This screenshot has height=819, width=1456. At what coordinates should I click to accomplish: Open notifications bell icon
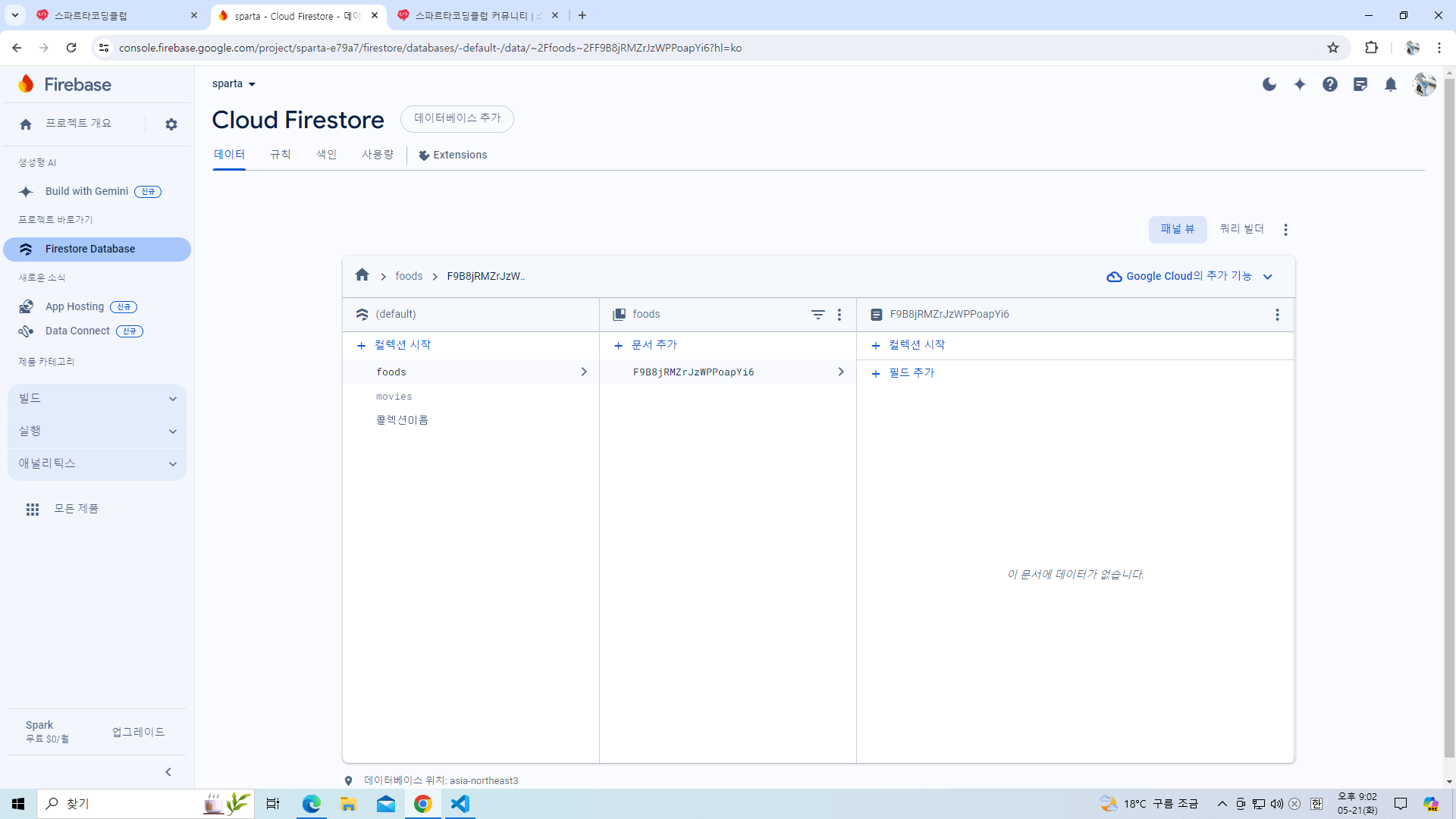1391,84
